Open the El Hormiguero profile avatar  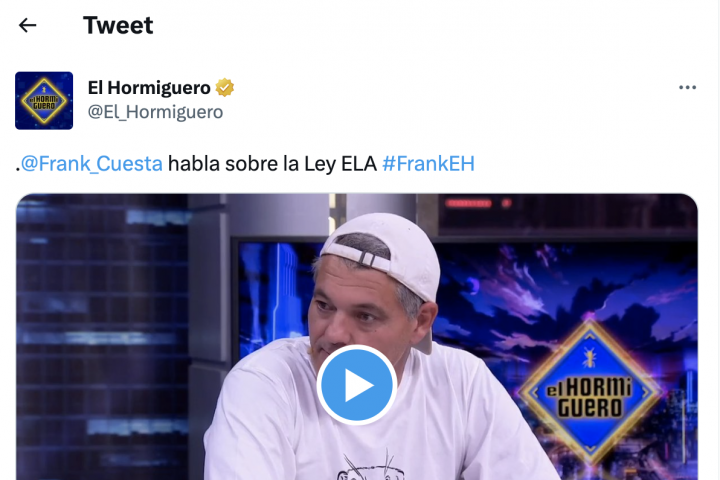click(x=44, y=101)
